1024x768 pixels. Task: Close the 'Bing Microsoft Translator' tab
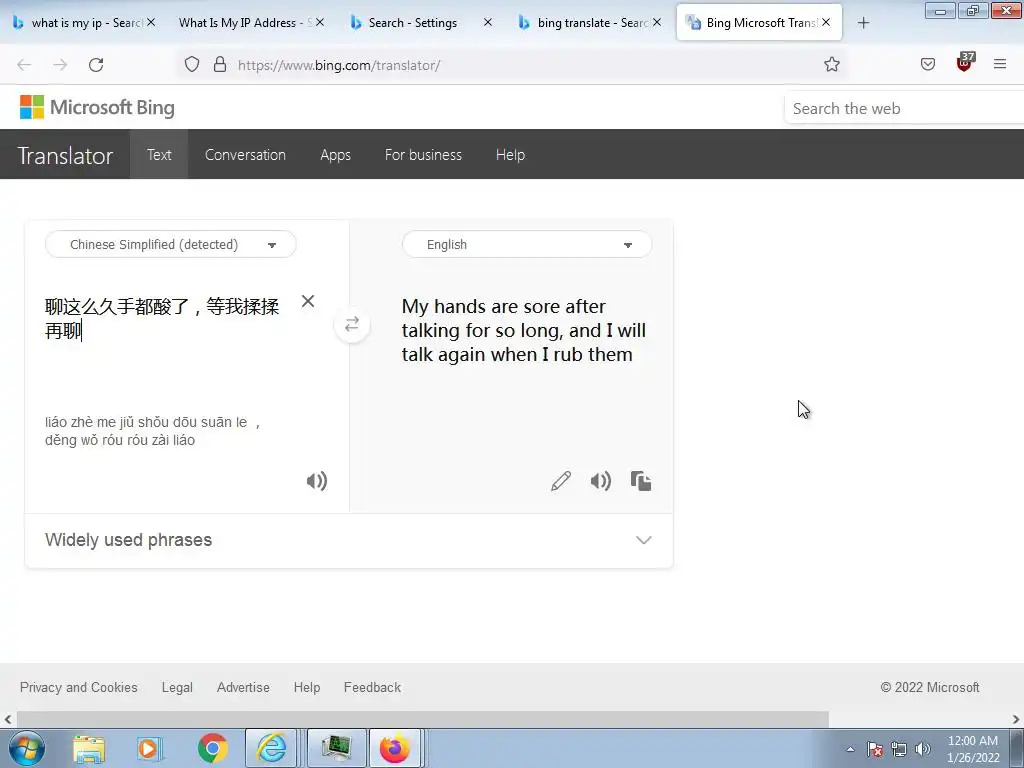pyautogui.click(x=826, y=22)
